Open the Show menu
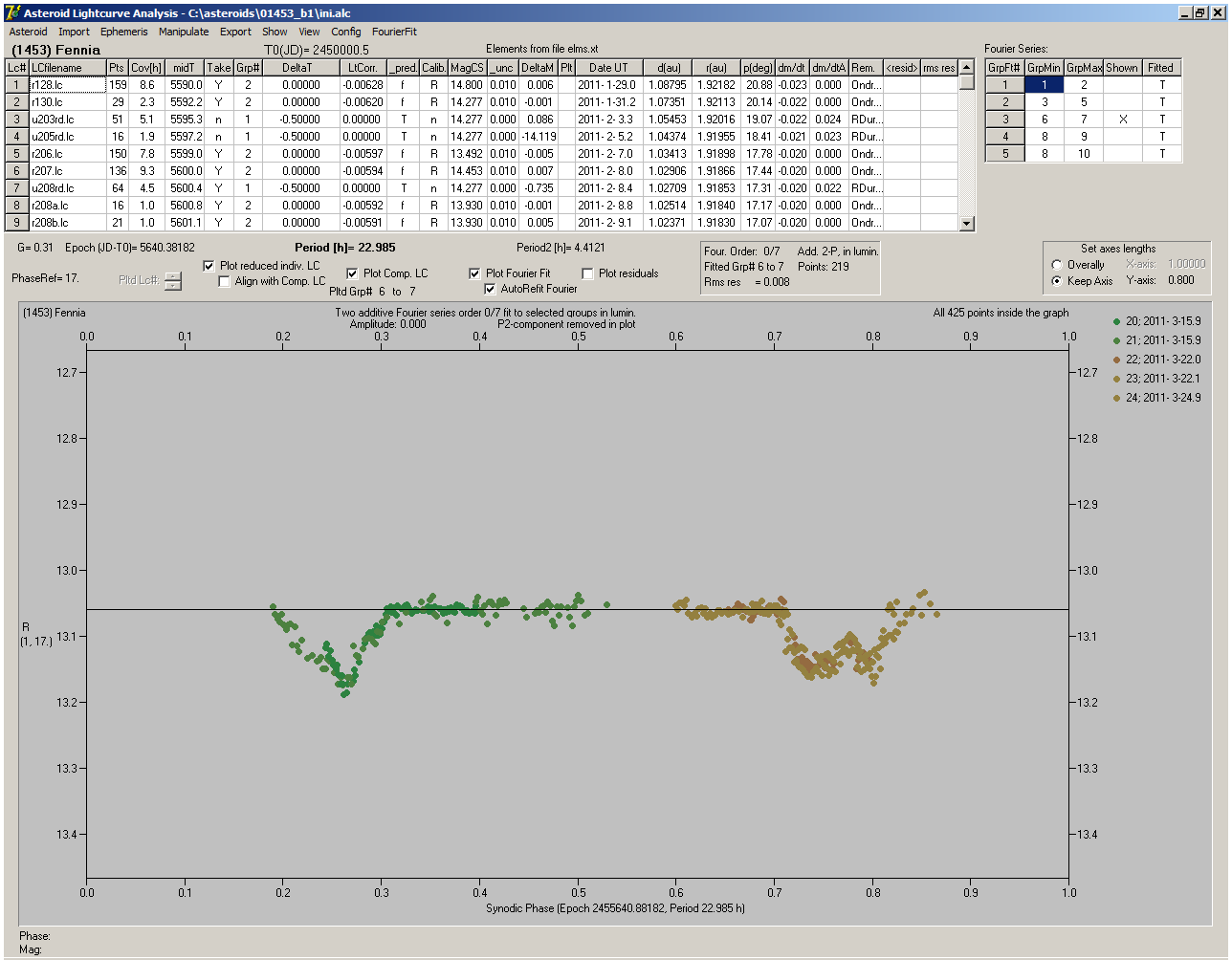The width and height of the screenshot is (1232, 960). coord(275,32)
